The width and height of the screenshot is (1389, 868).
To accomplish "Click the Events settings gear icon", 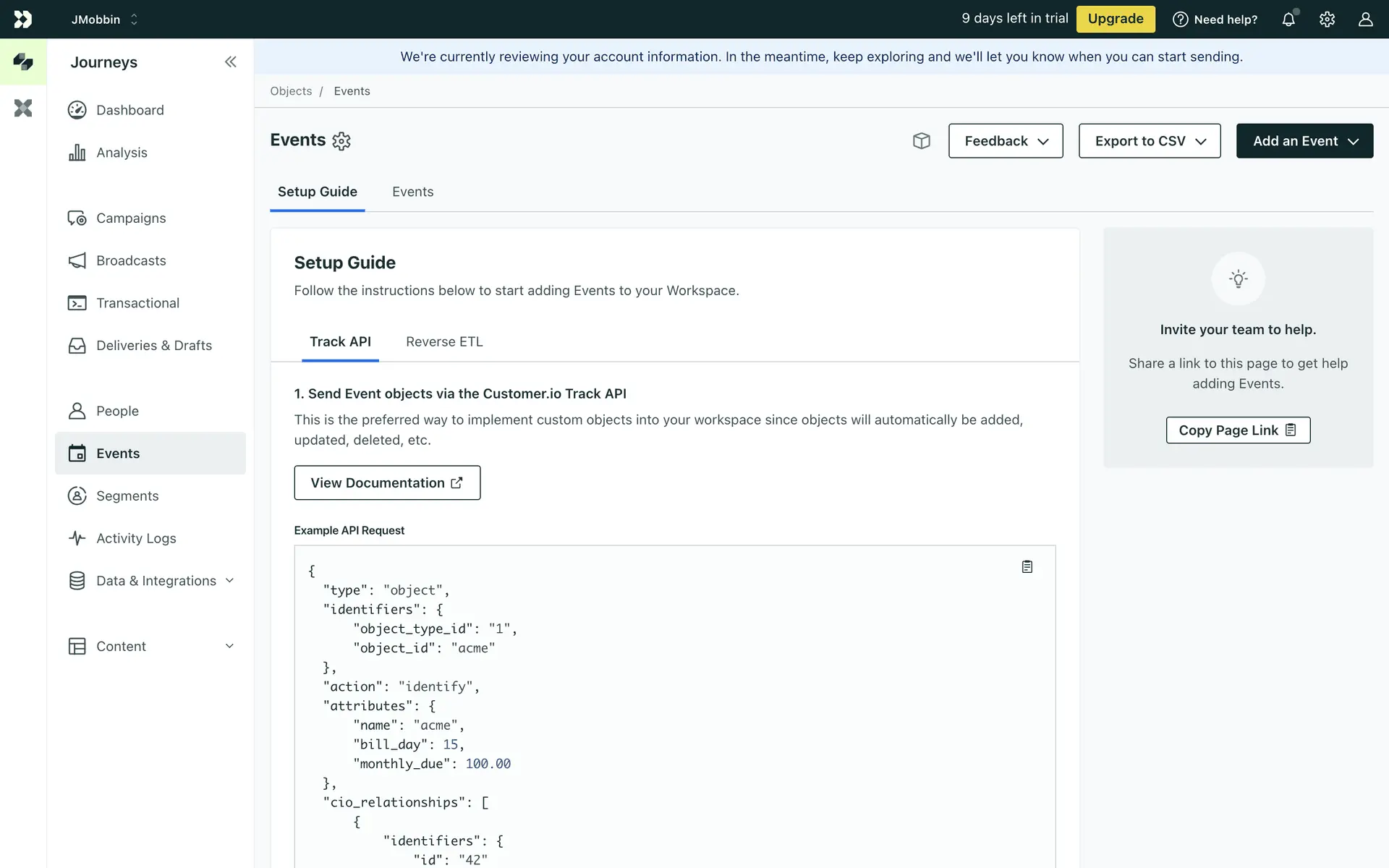I will point(341,141).
